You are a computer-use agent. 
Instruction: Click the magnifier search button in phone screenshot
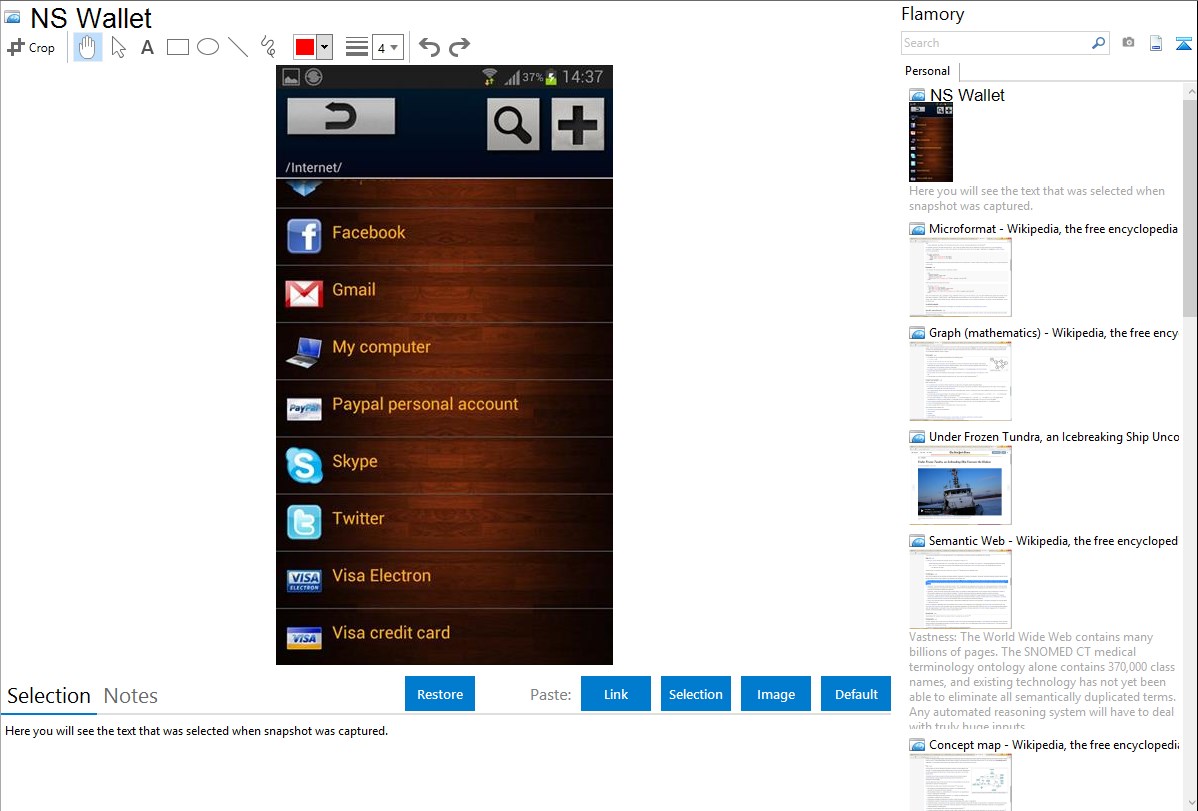[513, 124]
